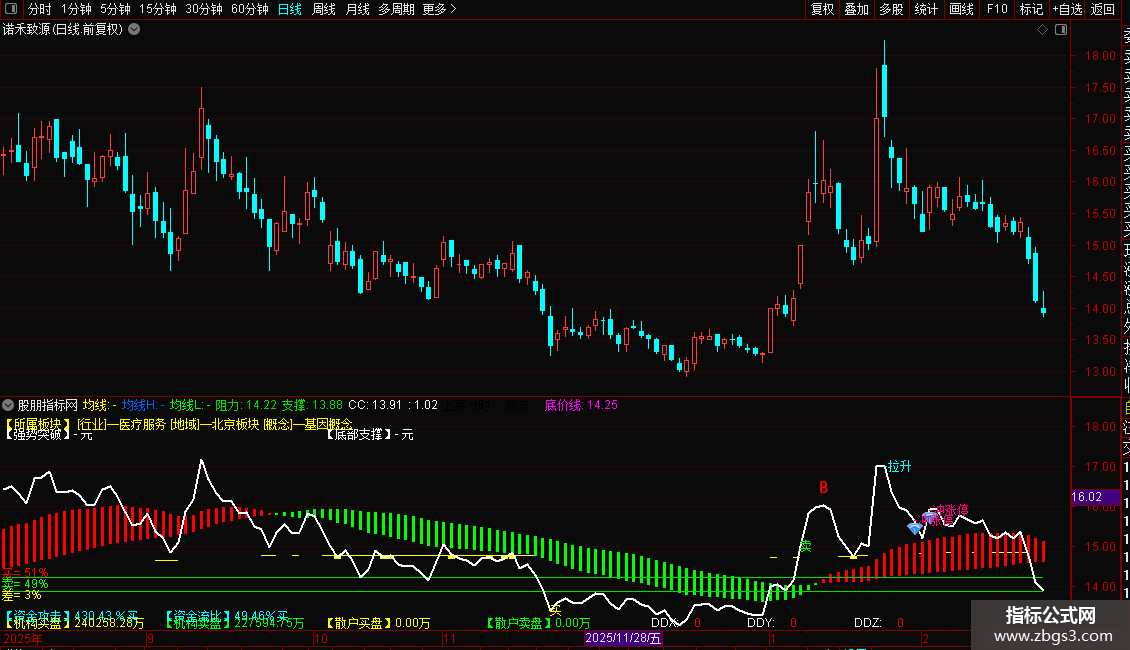Switch to 5分钟 period
1130x650 pixels.
pos(115,9)
